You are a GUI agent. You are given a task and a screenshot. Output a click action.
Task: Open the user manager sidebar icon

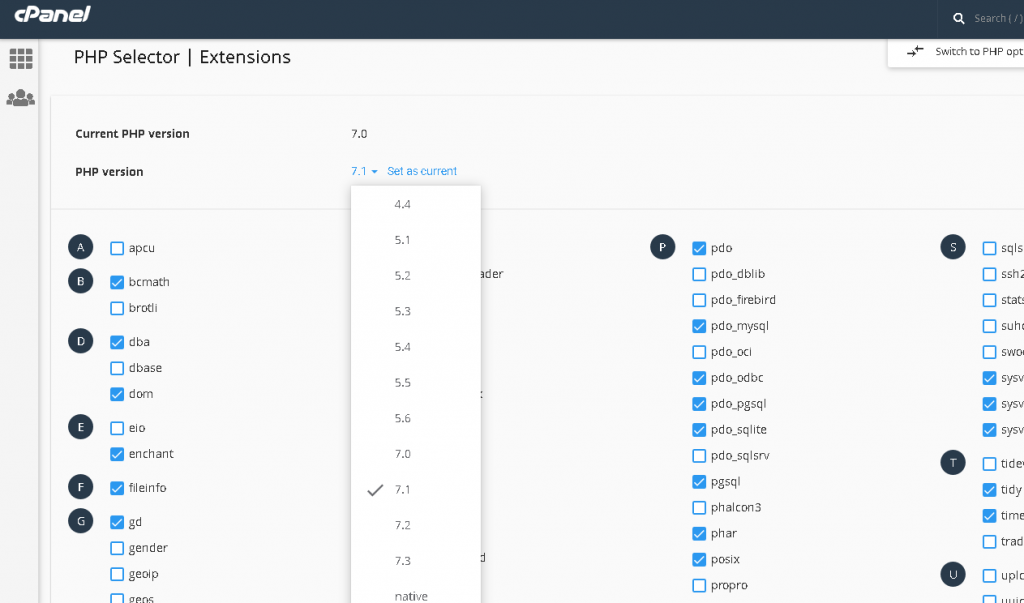[x=20, y=98]
